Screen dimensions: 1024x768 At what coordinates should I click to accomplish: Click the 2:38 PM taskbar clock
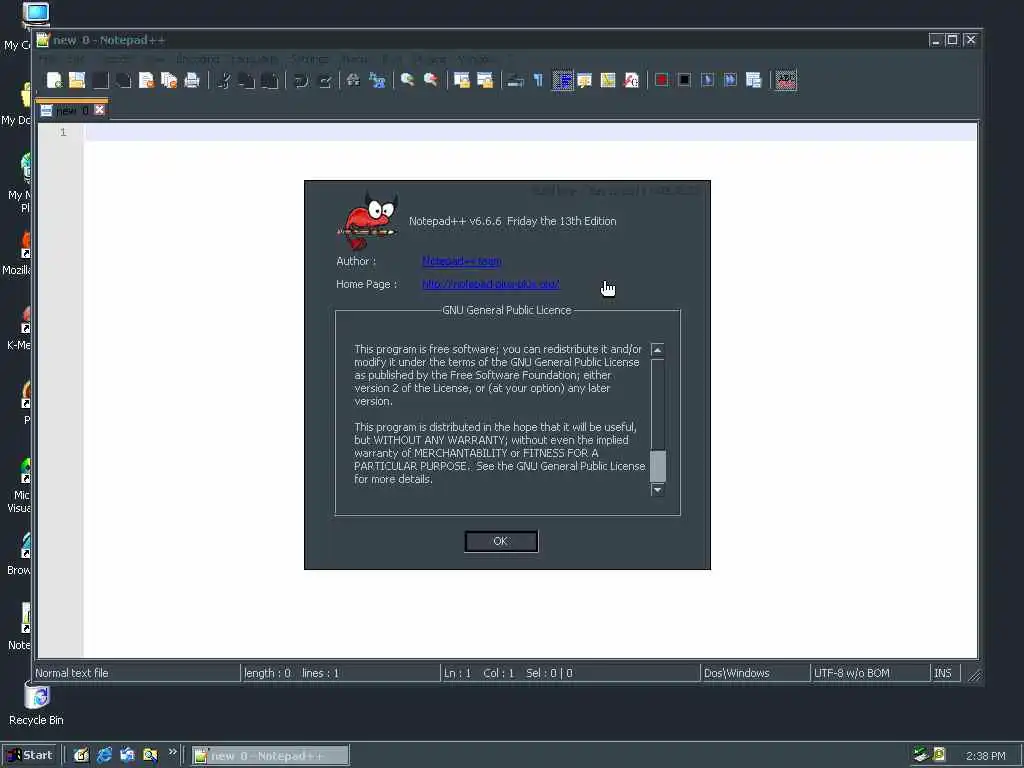(x=985, y=756)
